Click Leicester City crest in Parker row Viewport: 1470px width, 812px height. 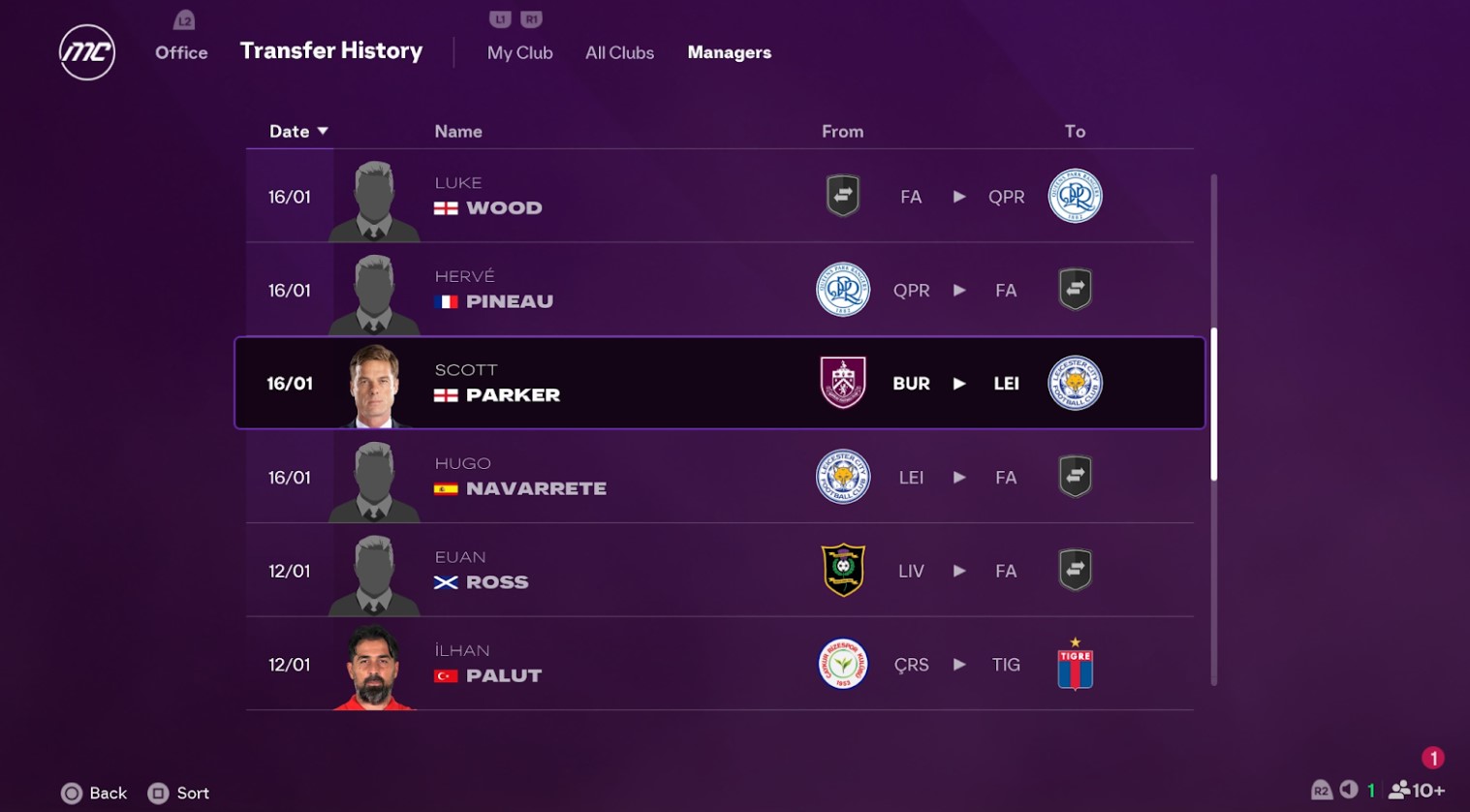tap(1075, 383)
